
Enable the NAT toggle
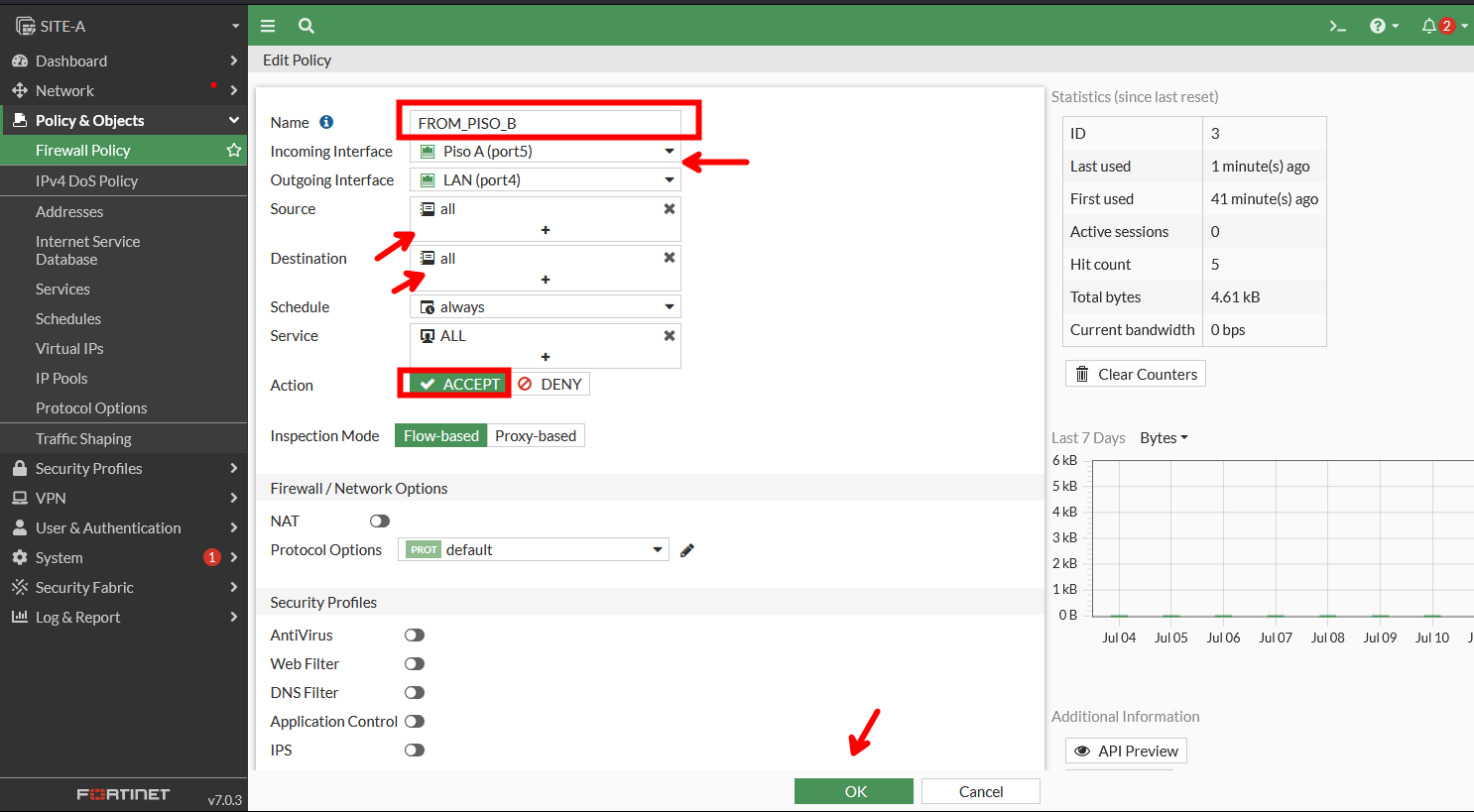pyautogui.click(x=380, y=522)
